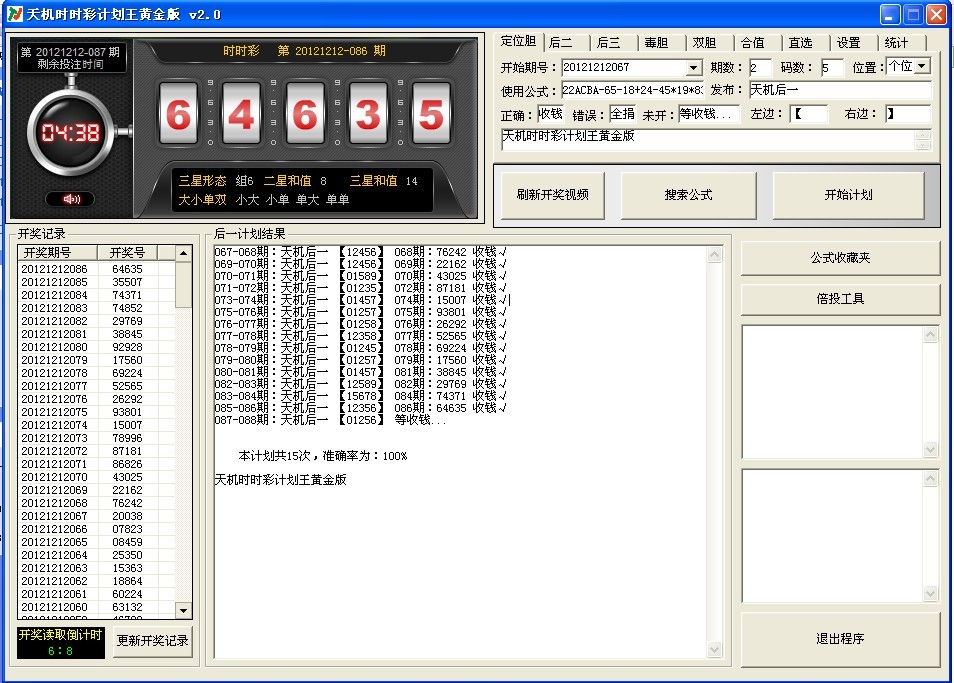Switch to the 合值 tab
The height and width of the screenshot is (683, 954).
(753, 43)
